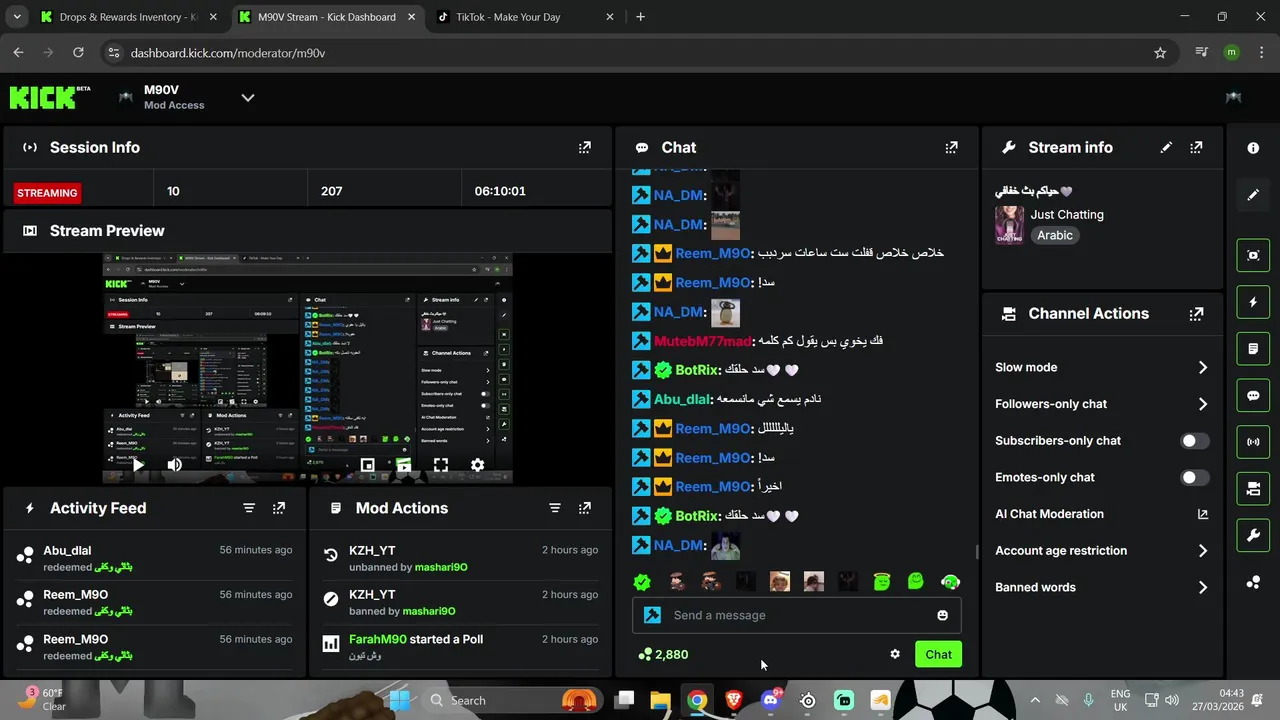Screen dimensions: 1280x720
Task: Select the verified checkmark emote
Action: pos(642,582)
